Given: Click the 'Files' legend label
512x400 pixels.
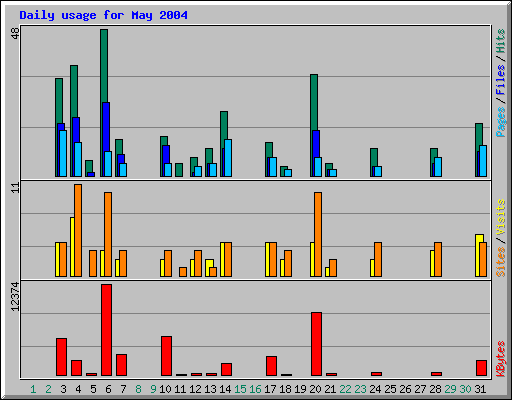Looking at the screenshot, I should tap(500, 80).
